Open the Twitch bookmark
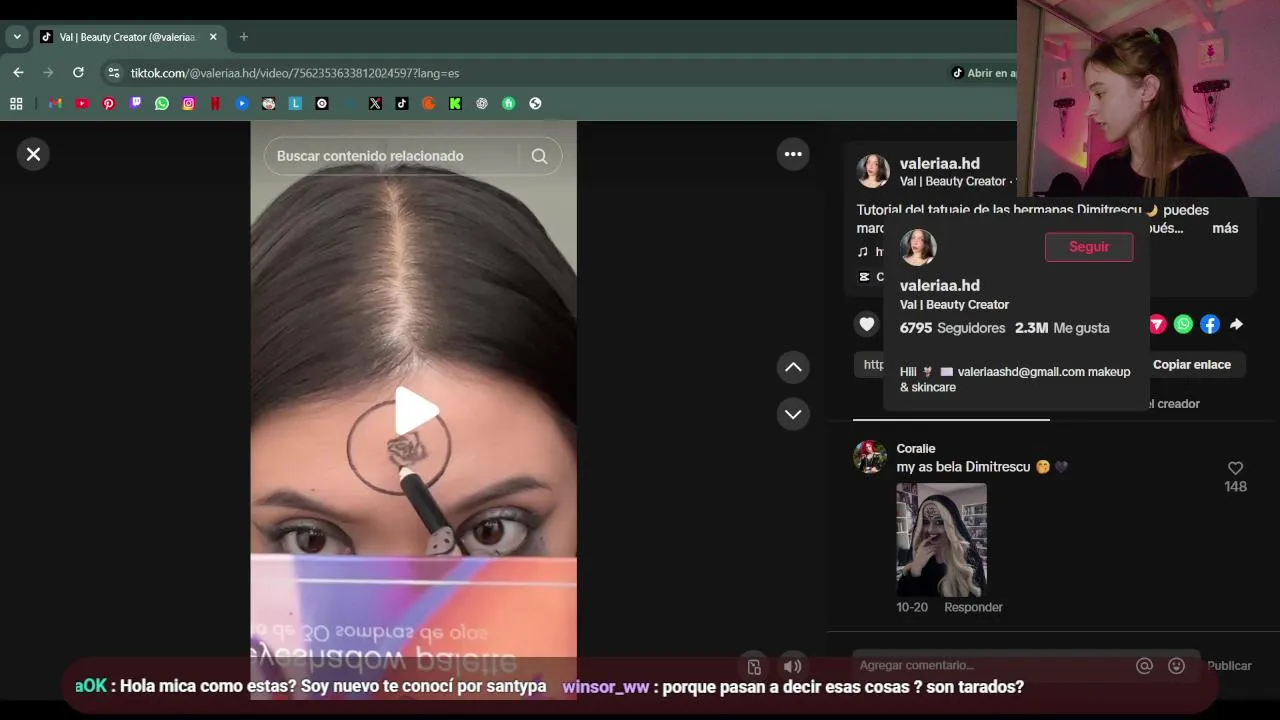 (136, 103)
